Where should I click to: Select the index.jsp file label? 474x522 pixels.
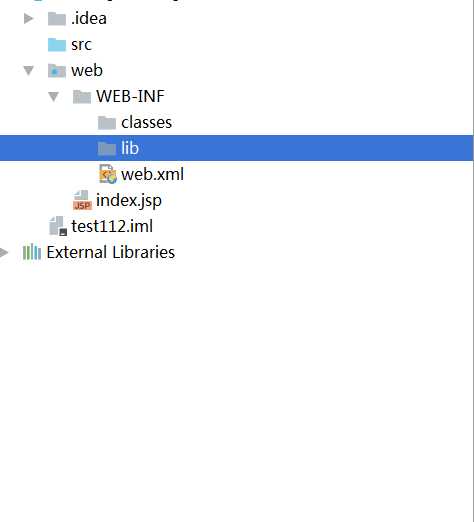129,200
